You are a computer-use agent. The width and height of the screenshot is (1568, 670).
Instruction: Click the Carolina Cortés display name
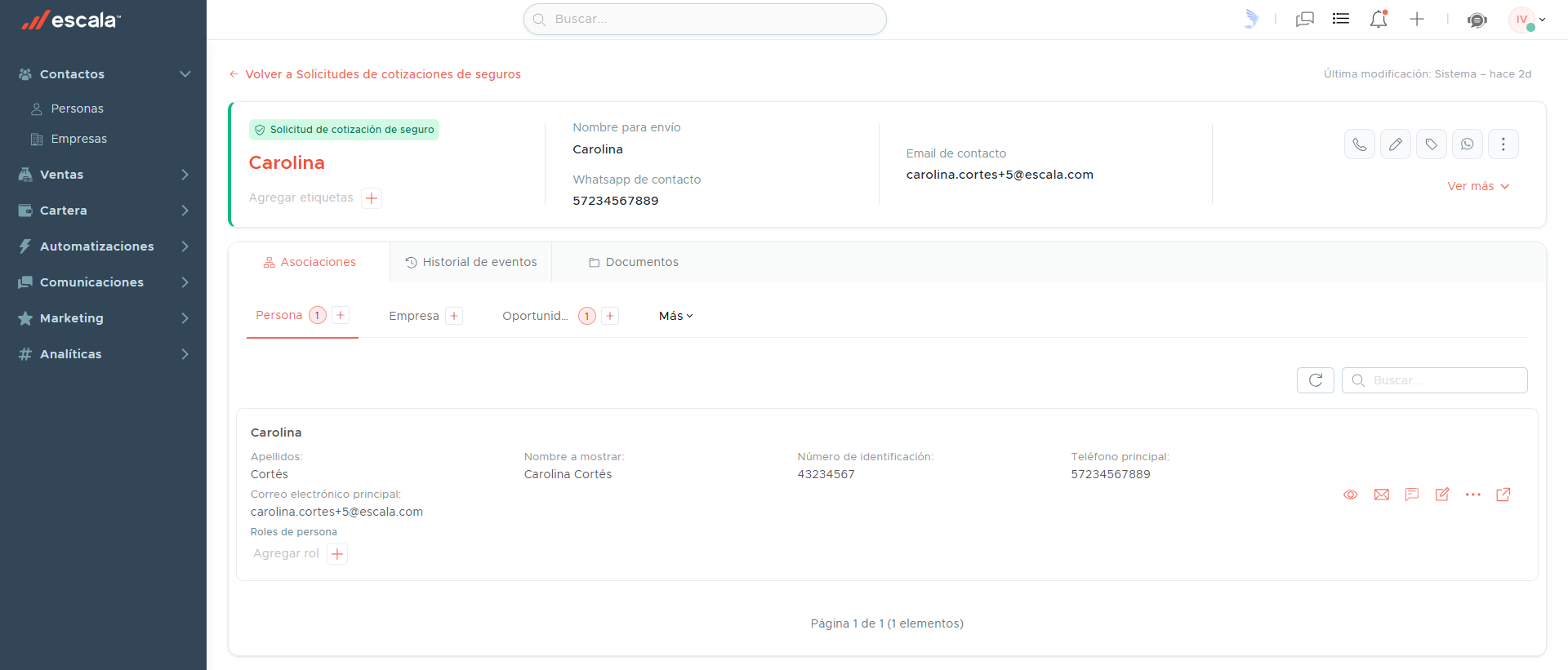[568, 474]
